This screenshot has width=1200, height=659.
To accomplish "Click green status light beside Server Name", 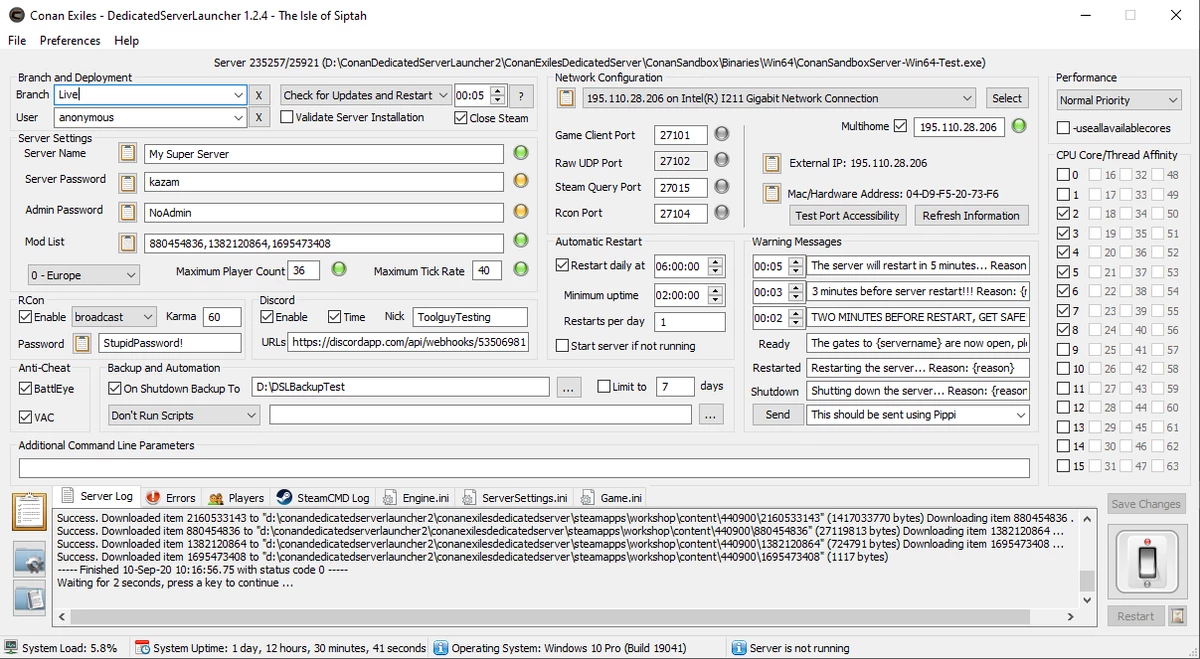I will (x=520, y=153).
